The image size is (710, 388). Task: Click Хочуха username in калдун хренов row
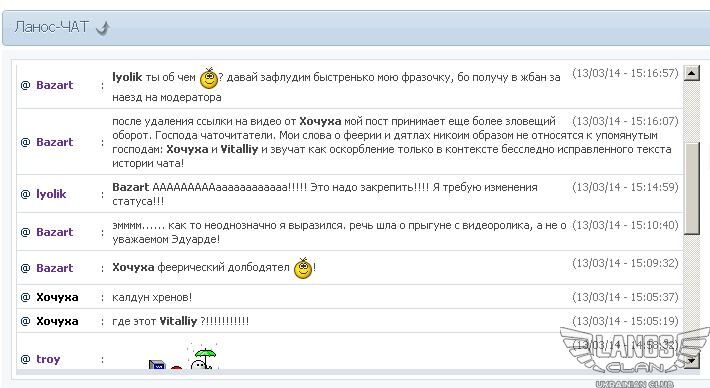pyautogui.click(x=57, y=297)
